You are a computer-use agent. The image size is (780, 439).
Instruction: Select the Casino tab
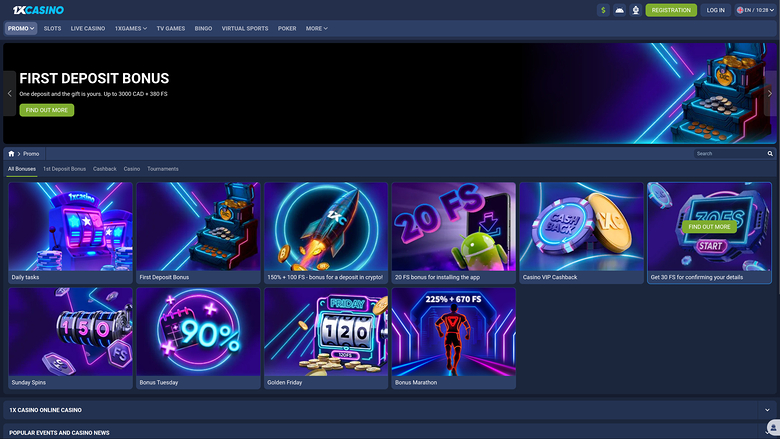point(132,169)
